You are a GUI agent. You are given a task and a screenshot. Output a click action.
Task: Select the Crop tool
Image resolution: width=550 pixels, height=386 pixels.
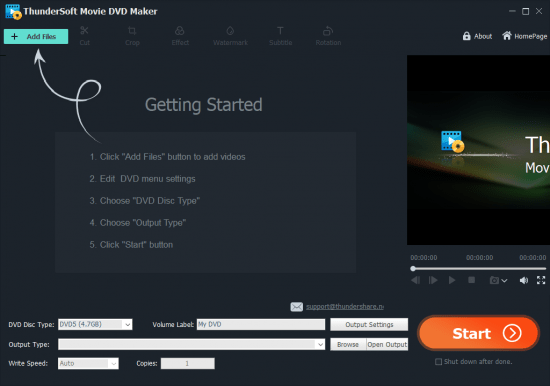(x=132, y=36)
